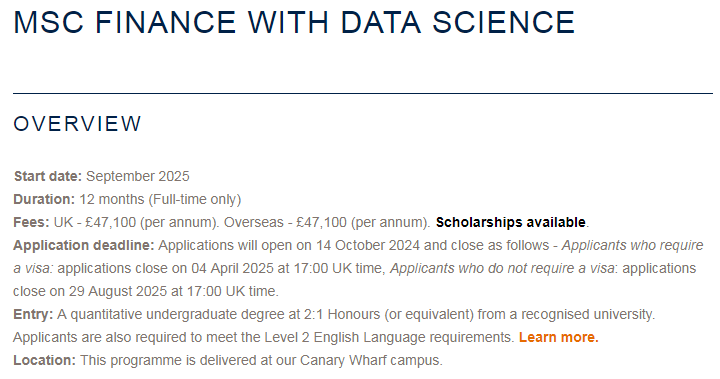This screenshot has height=379, width=720.
Task: Click the orange Learn more link
Action: [559, 337]
